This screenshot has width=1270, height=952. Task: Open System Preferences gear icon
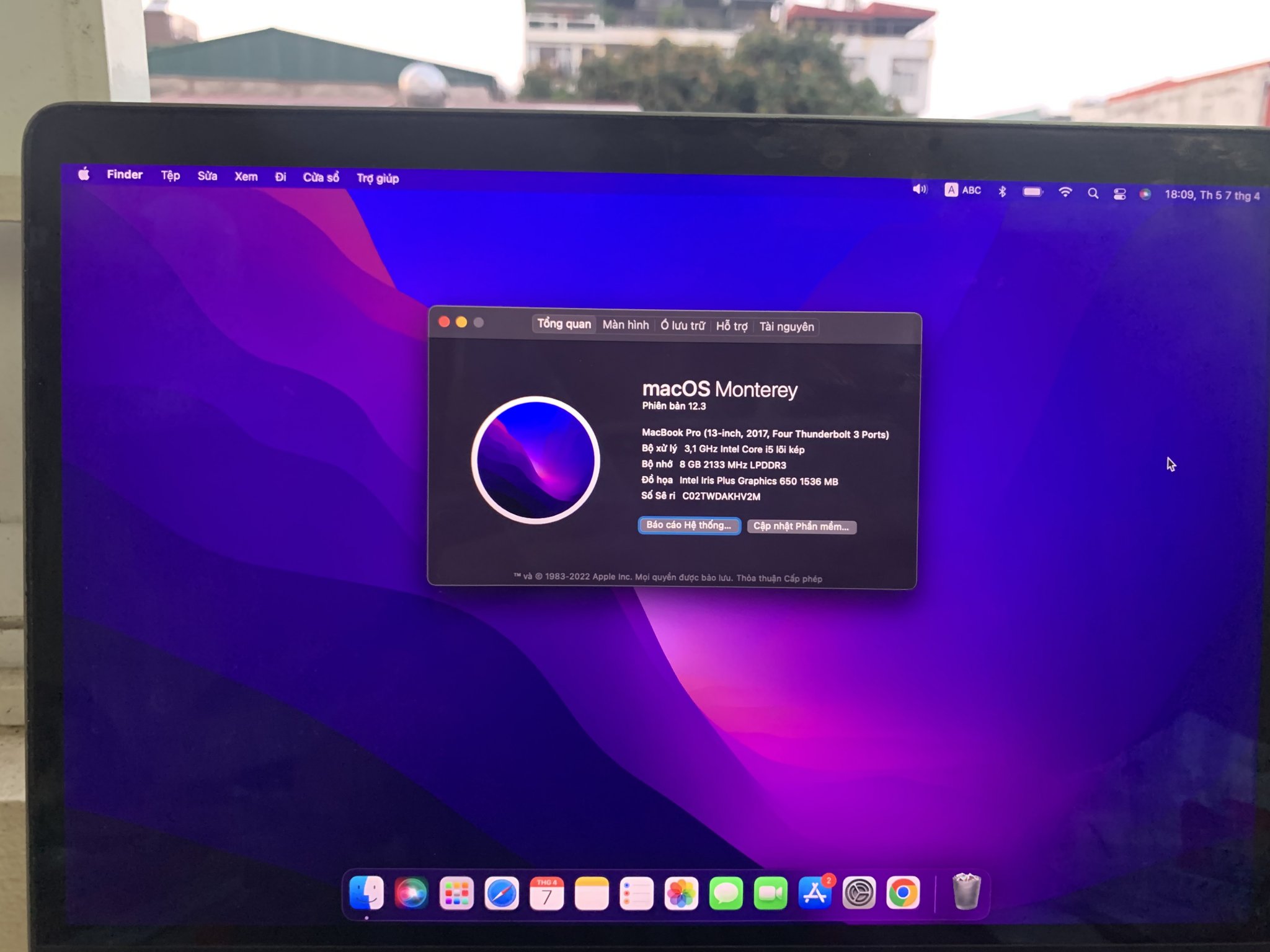[859, 893]
